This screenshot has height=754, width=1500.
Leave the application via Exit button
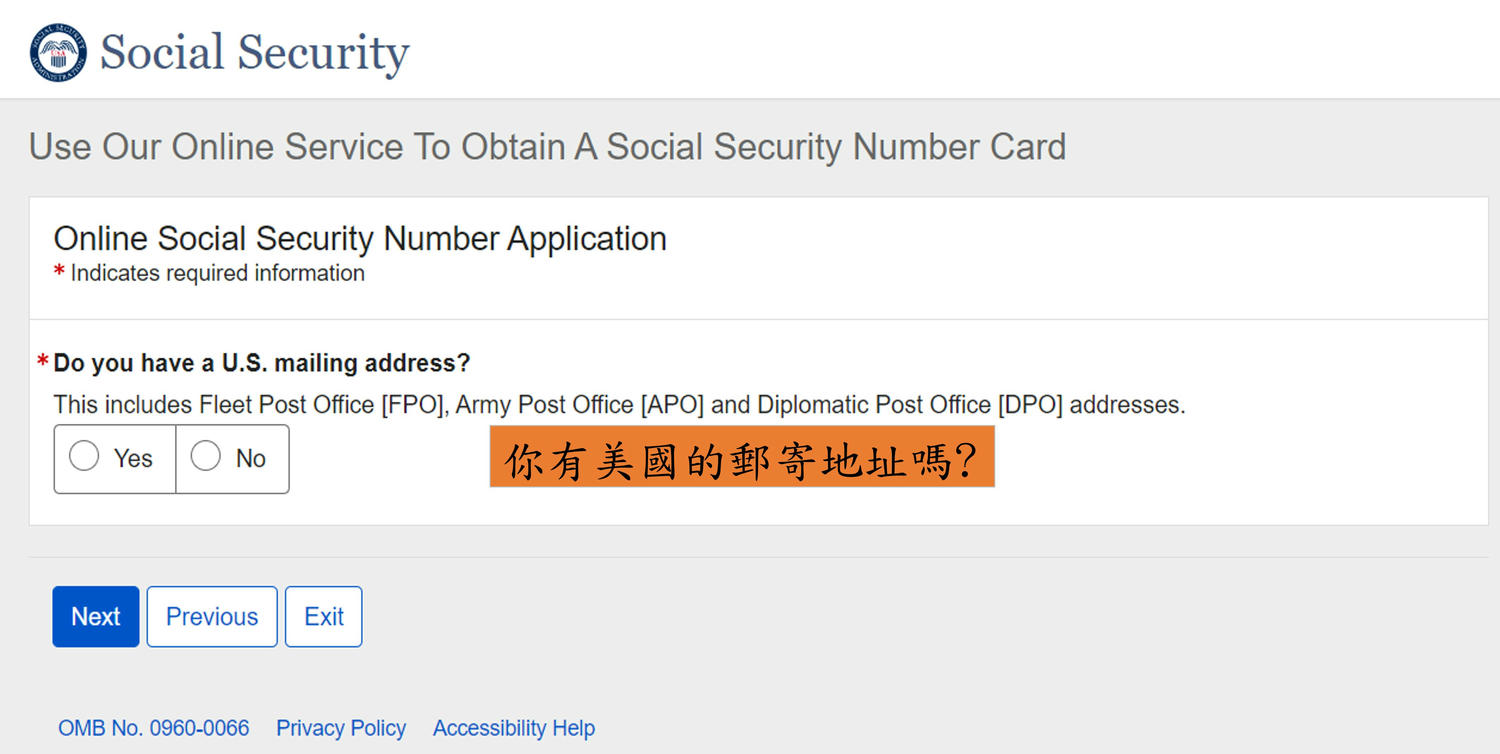[x=324, y=616]
